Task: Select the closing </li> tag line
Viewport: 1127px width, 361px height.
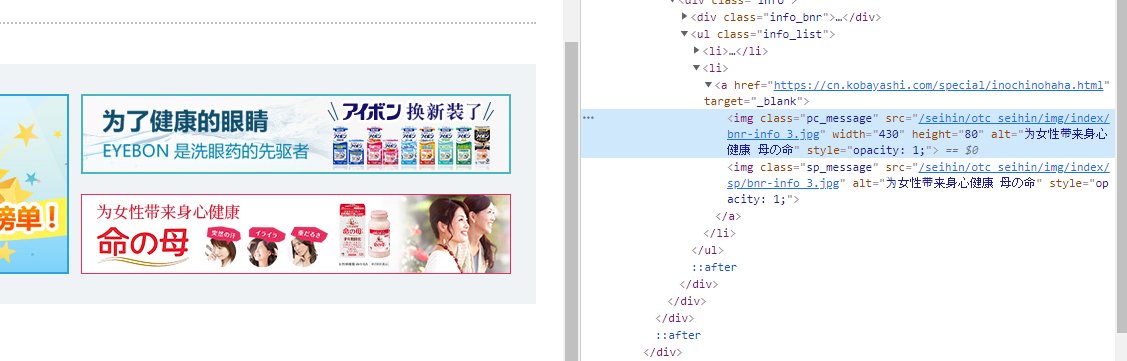Action: (x=719, y=233)
